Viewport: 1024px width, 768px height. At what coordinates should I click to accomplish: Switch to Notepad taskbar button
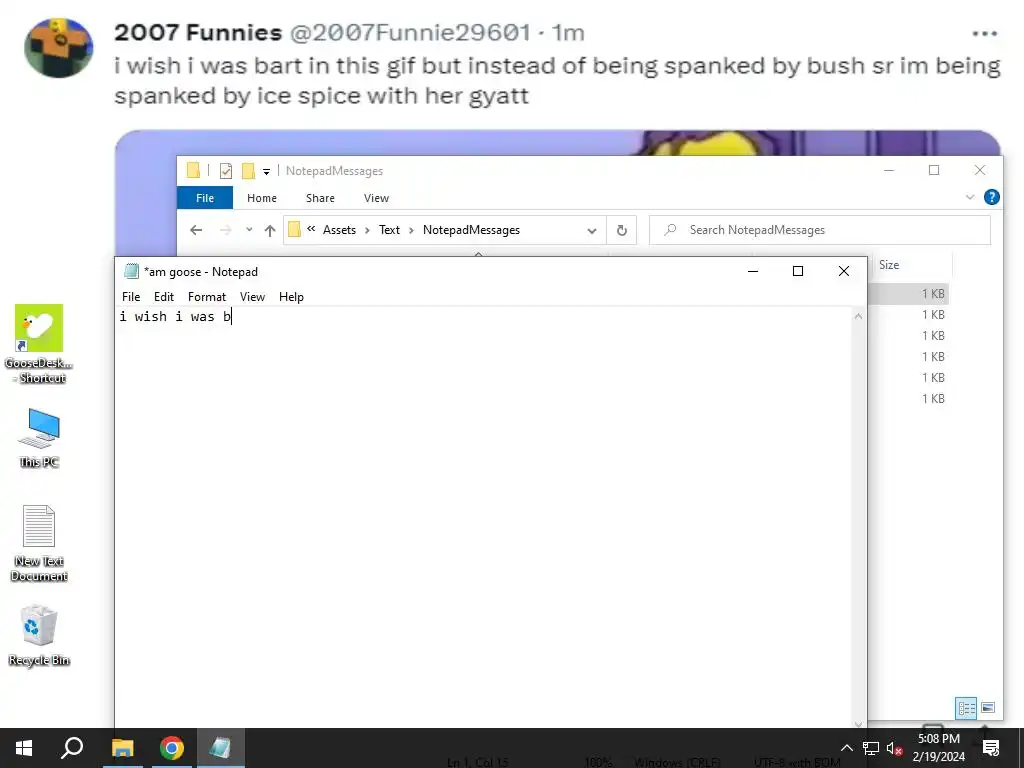(220, 748)
